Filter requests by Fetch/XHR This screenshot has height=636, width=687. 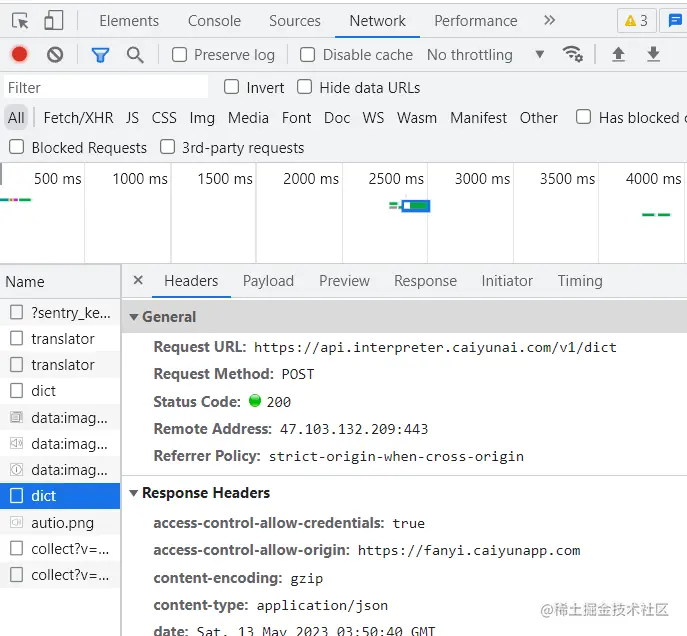tap(78, 117)
